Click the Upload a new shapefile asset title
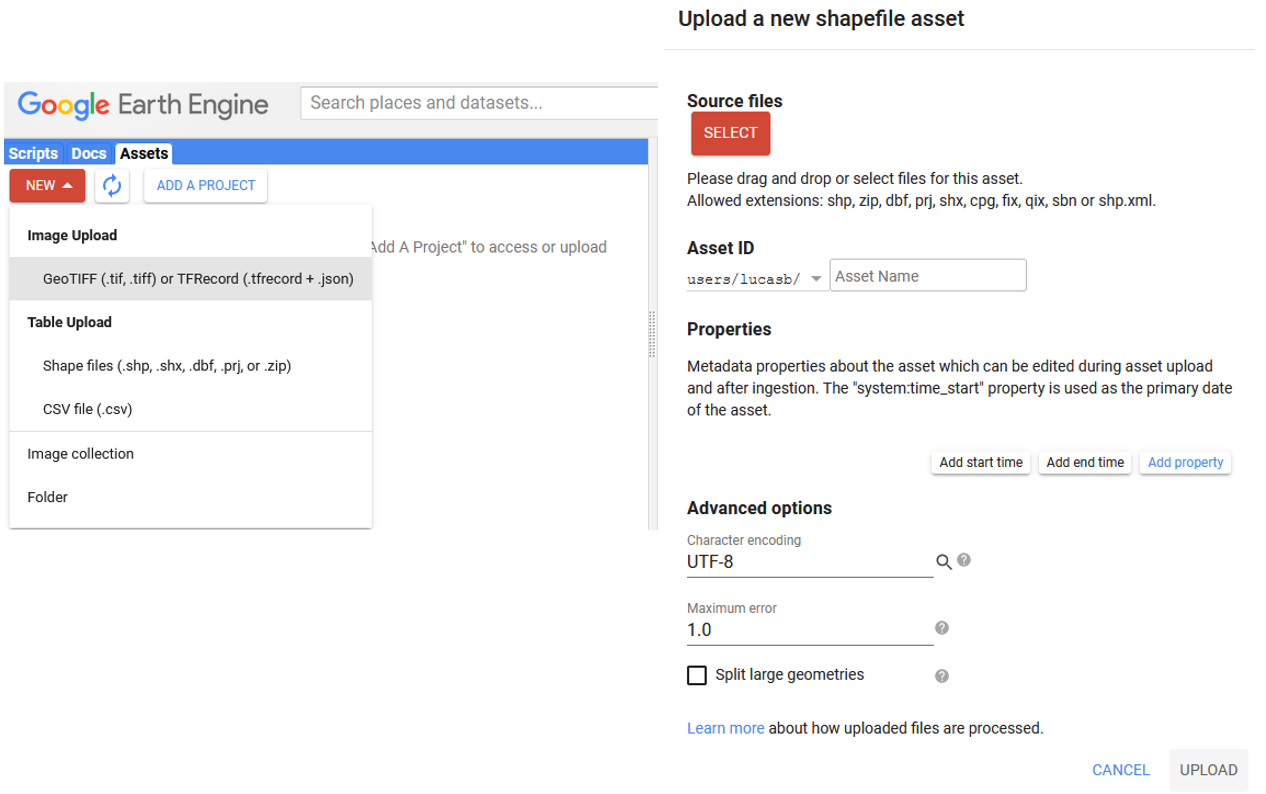The width and height of the screenshot is (1266, 794). pyautogui.click(x=821, y=18)
